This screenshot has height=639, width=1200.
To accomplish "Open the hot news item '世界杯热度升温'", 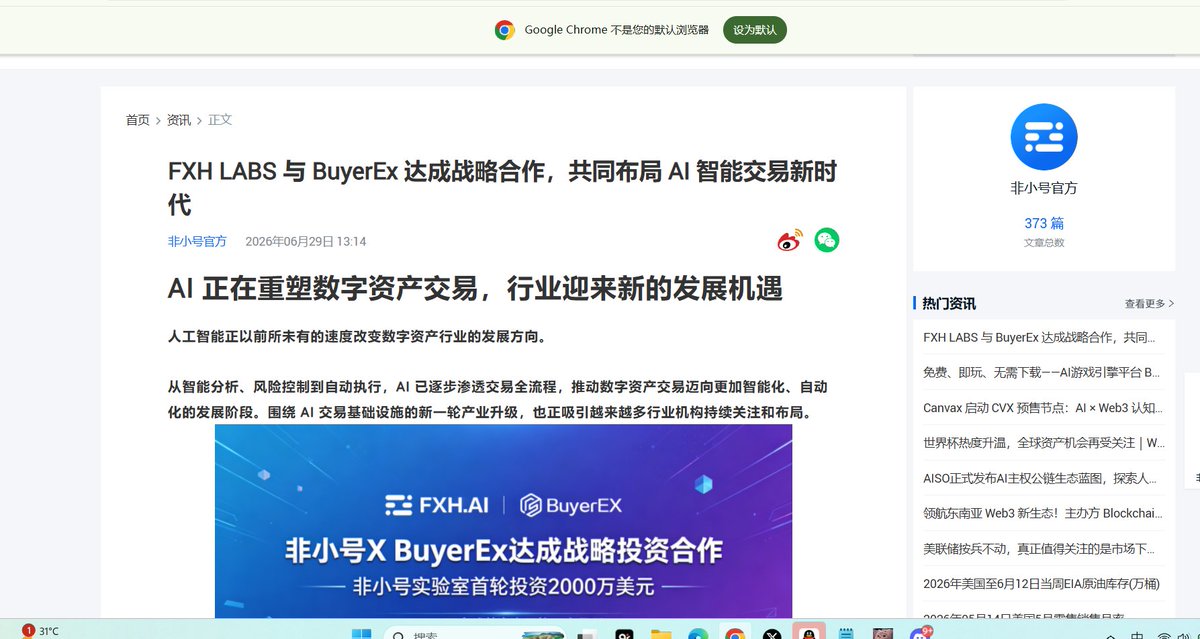I will (1044, 442).
